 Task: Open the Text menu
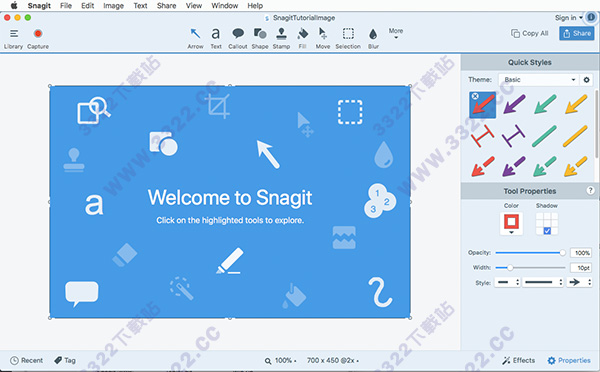(140, 5)
